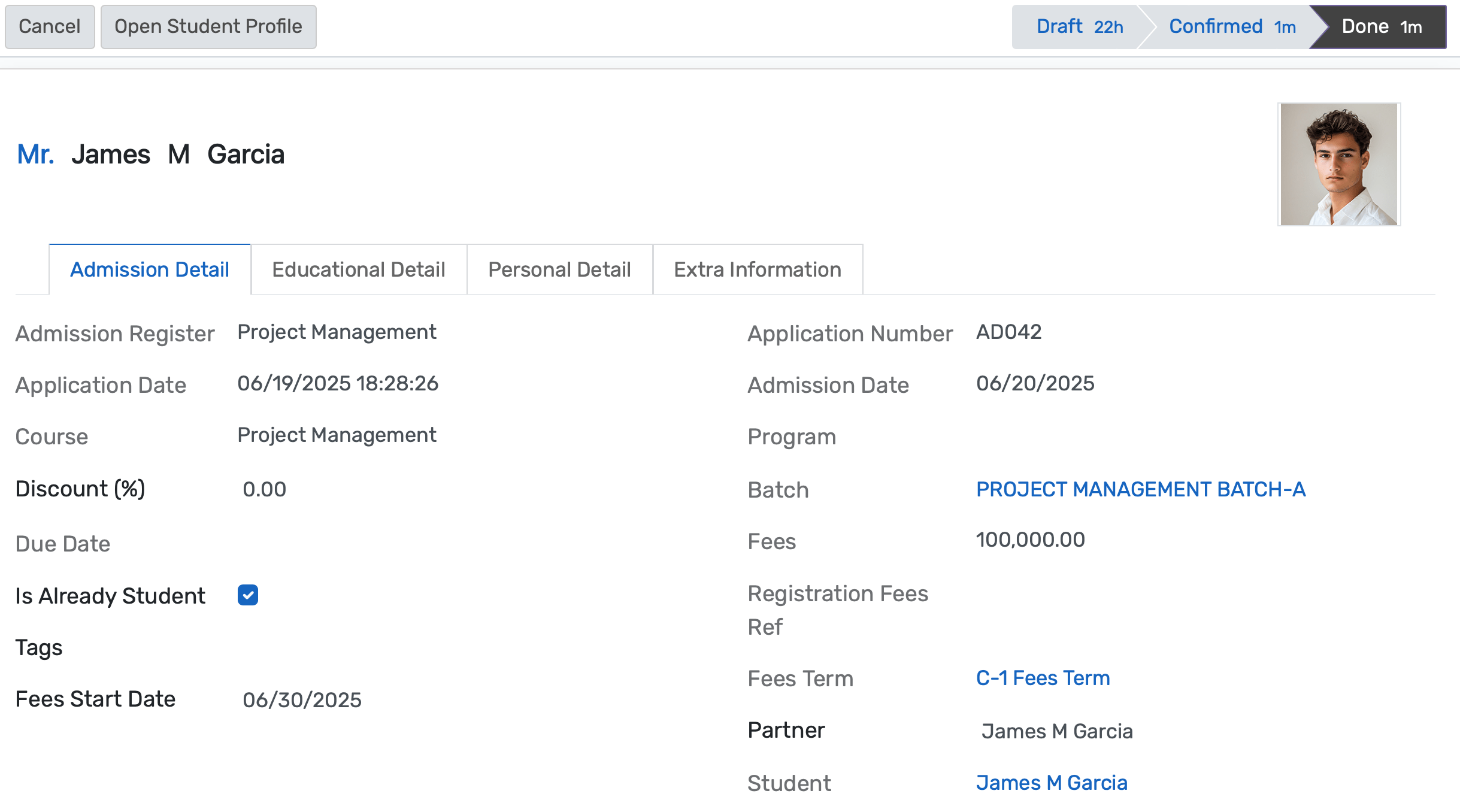Open the Personal Detail tab

[x=559, y=269]
